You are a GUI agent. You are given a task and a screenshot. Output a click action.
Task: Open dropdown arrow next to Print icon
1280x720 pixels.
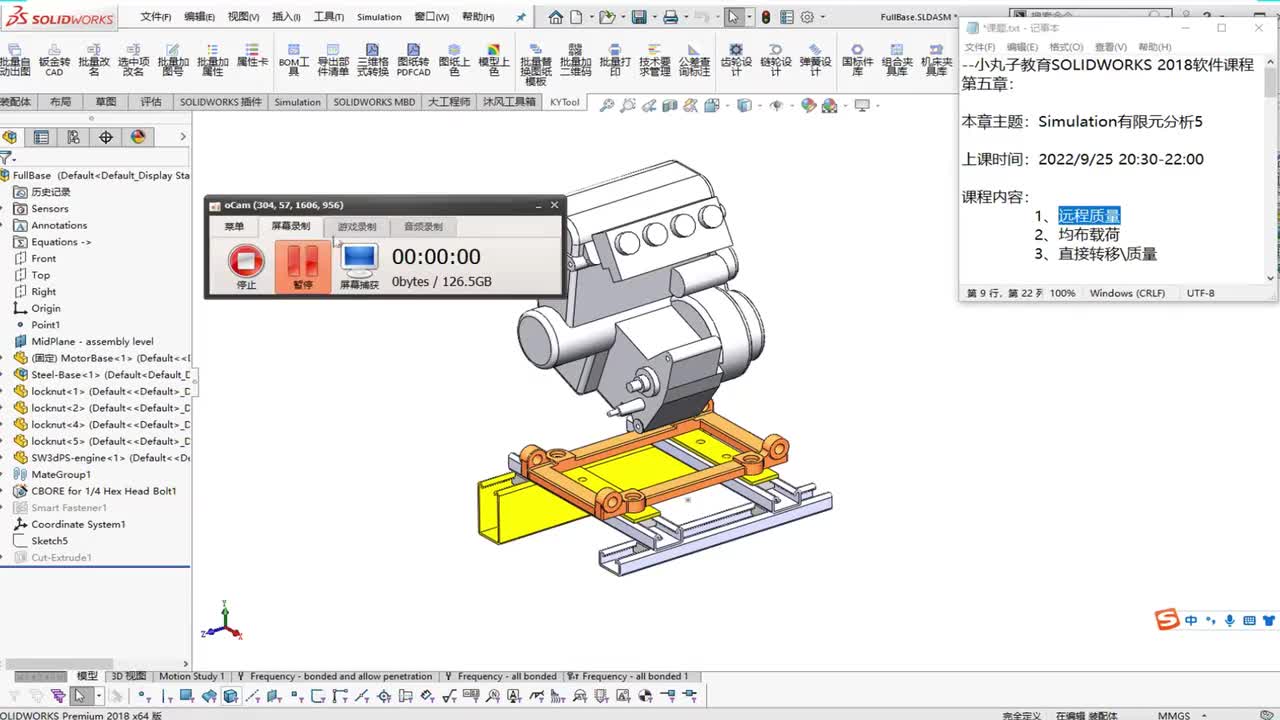(687, 17)
